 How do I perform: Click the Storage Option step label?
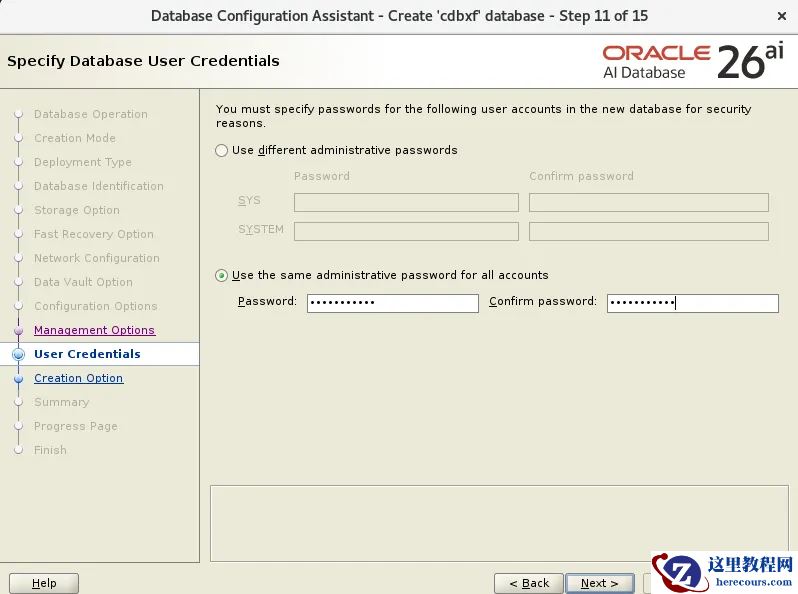pos(77,210)
